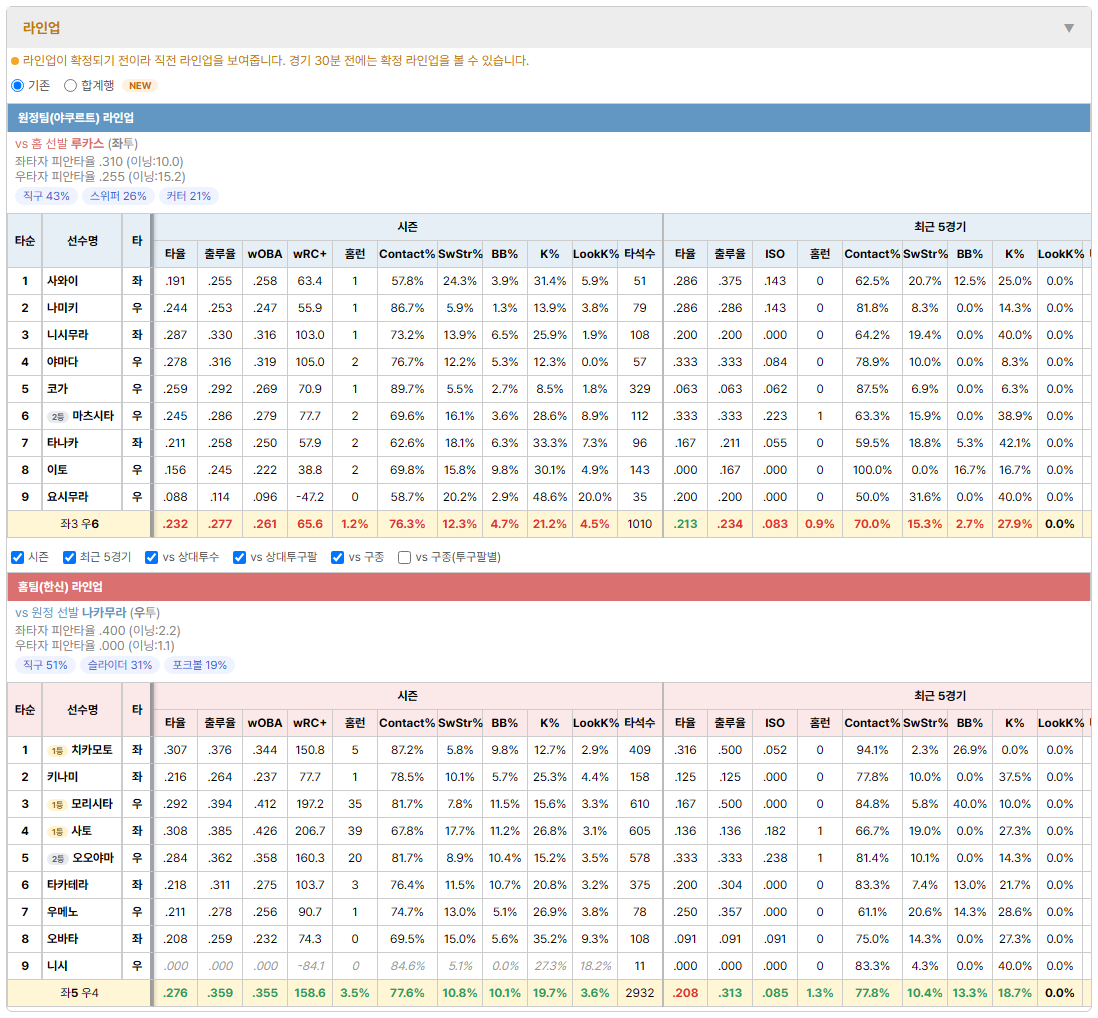The height and width of the screenshot is (1018, 1098).
Task: Select player 우메노 in the home lineup
Action: coord(62,912)
